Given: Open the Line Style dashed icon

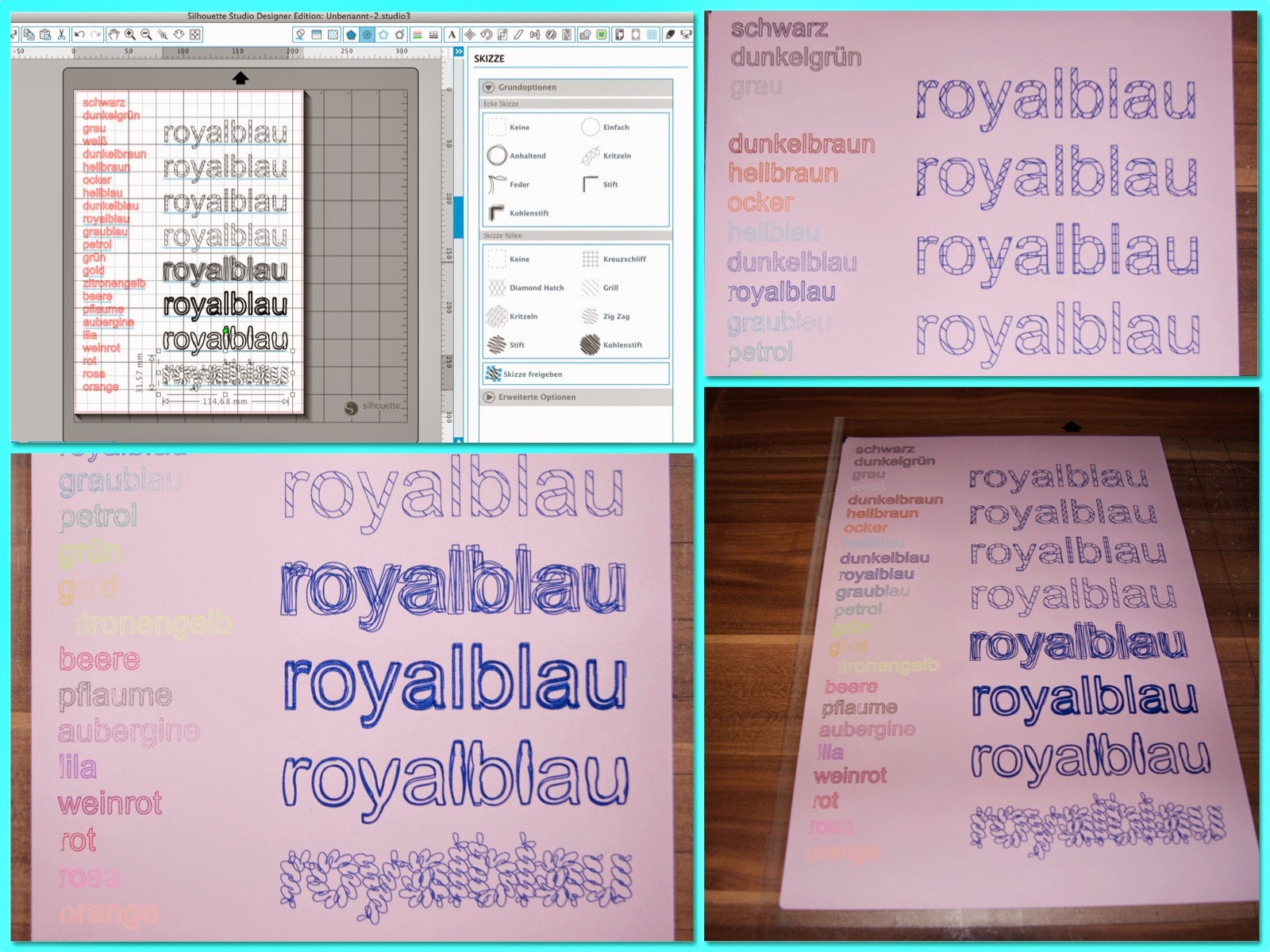Looking at the screenshot, I should pyautogui.click(x=433, y=34).
